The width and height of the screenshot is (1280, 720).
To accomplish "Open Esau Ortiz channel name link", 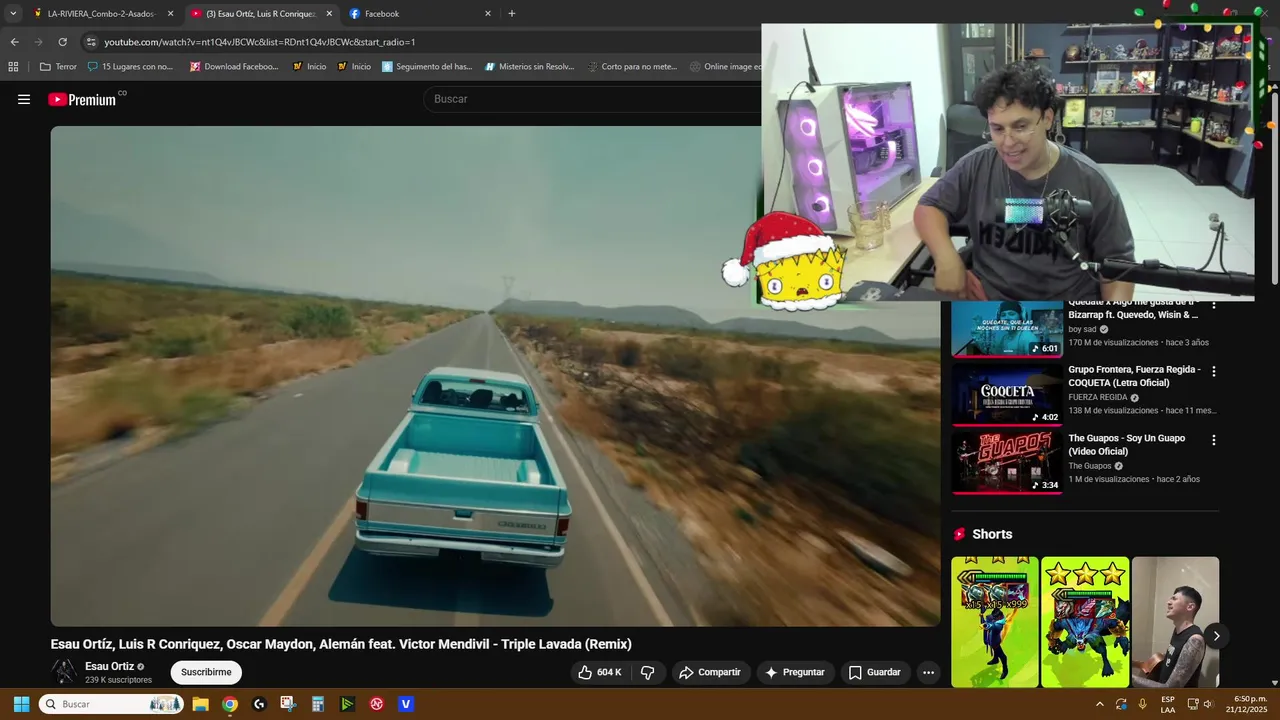I will 109,666.
